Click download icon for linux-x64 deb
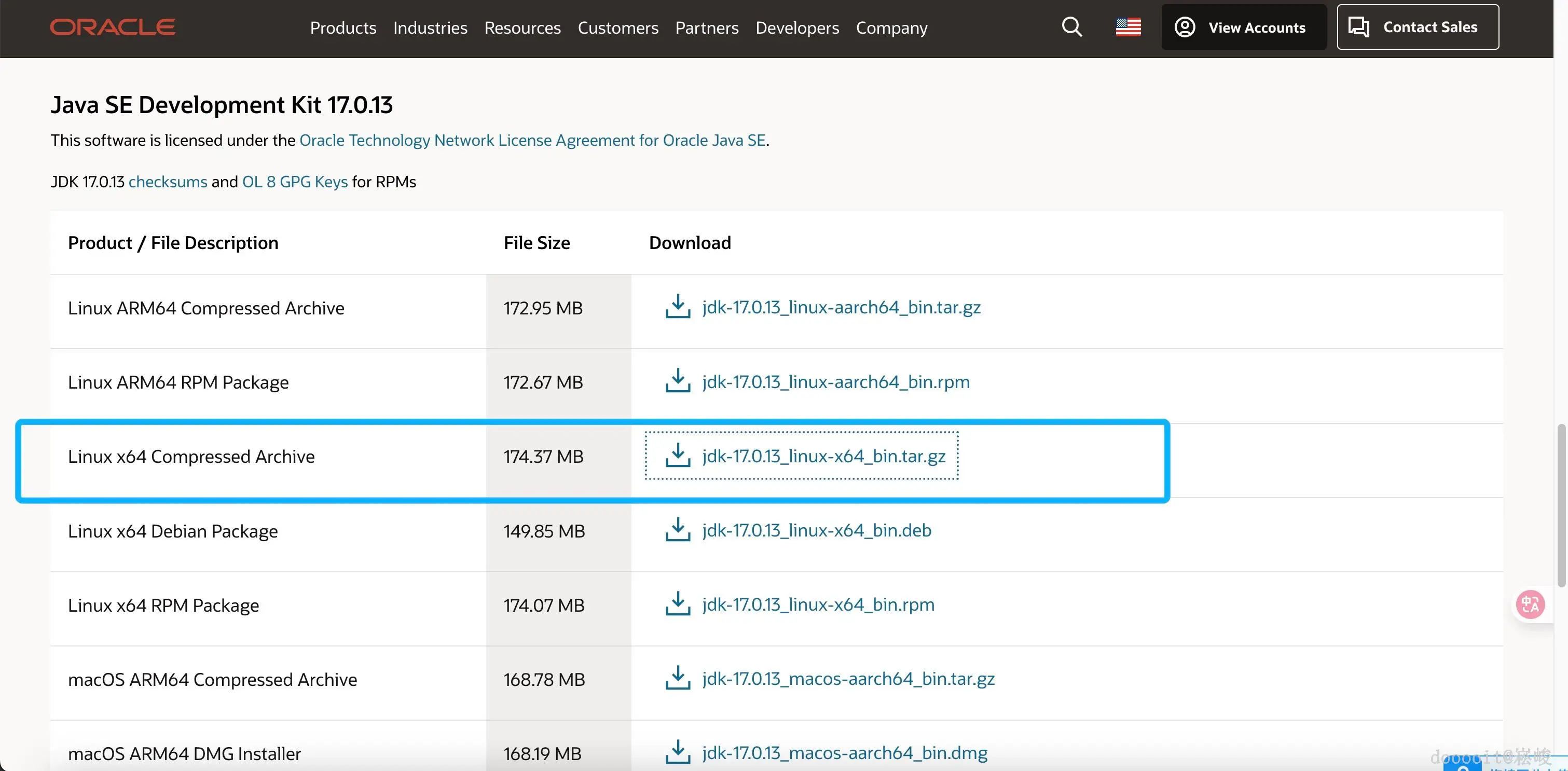 coord(678,530)
